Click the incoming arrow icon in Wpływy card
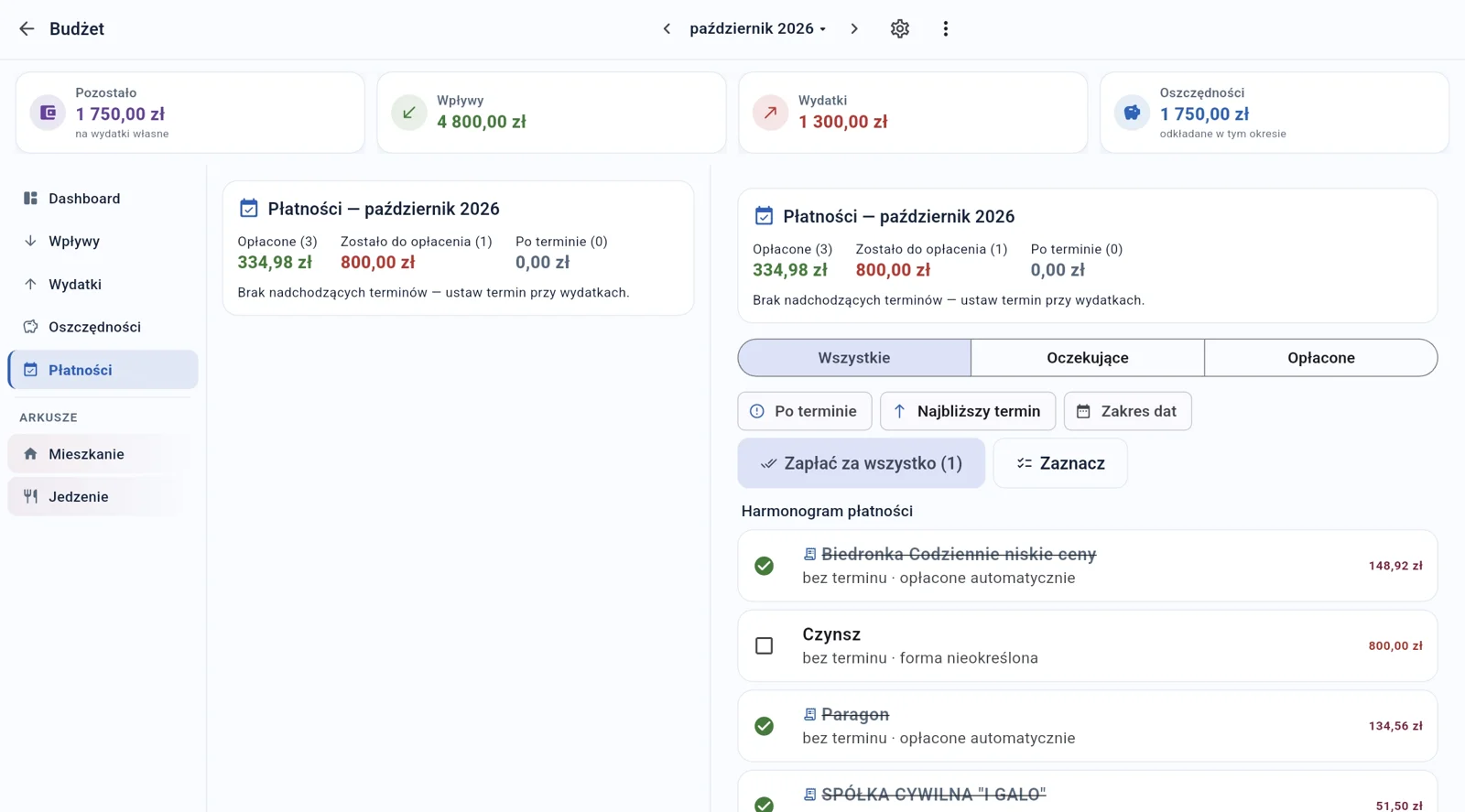1465x812 pixels. click(409, 113)
